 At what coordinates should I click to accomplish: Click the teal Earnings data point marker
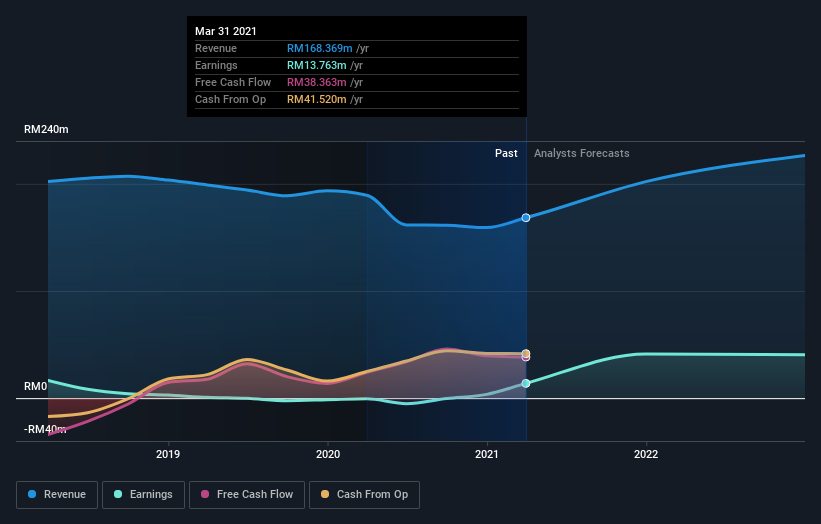[x=526, y=384]
